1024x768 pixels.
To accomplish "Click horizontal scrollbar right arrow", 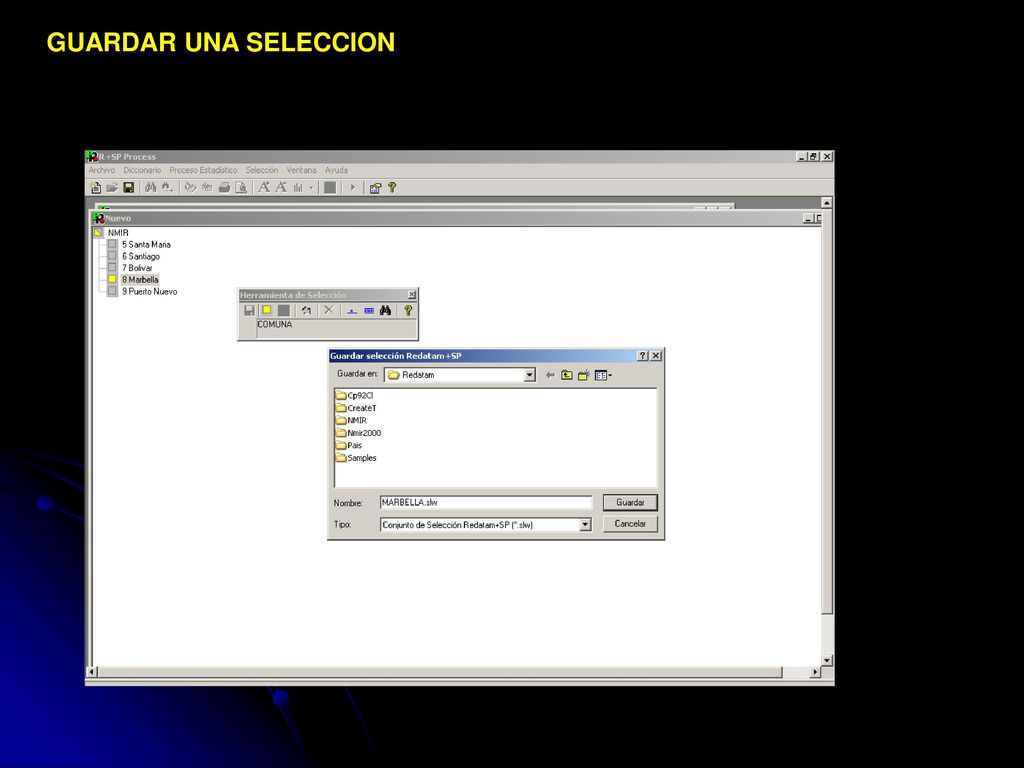I will [815, 672].
